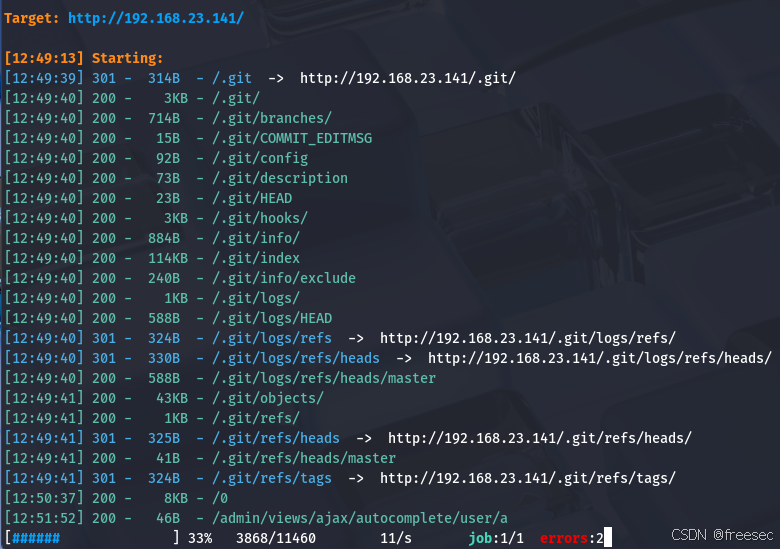Click the 330B size value
The image size is (780, 549).
(164, 358)
